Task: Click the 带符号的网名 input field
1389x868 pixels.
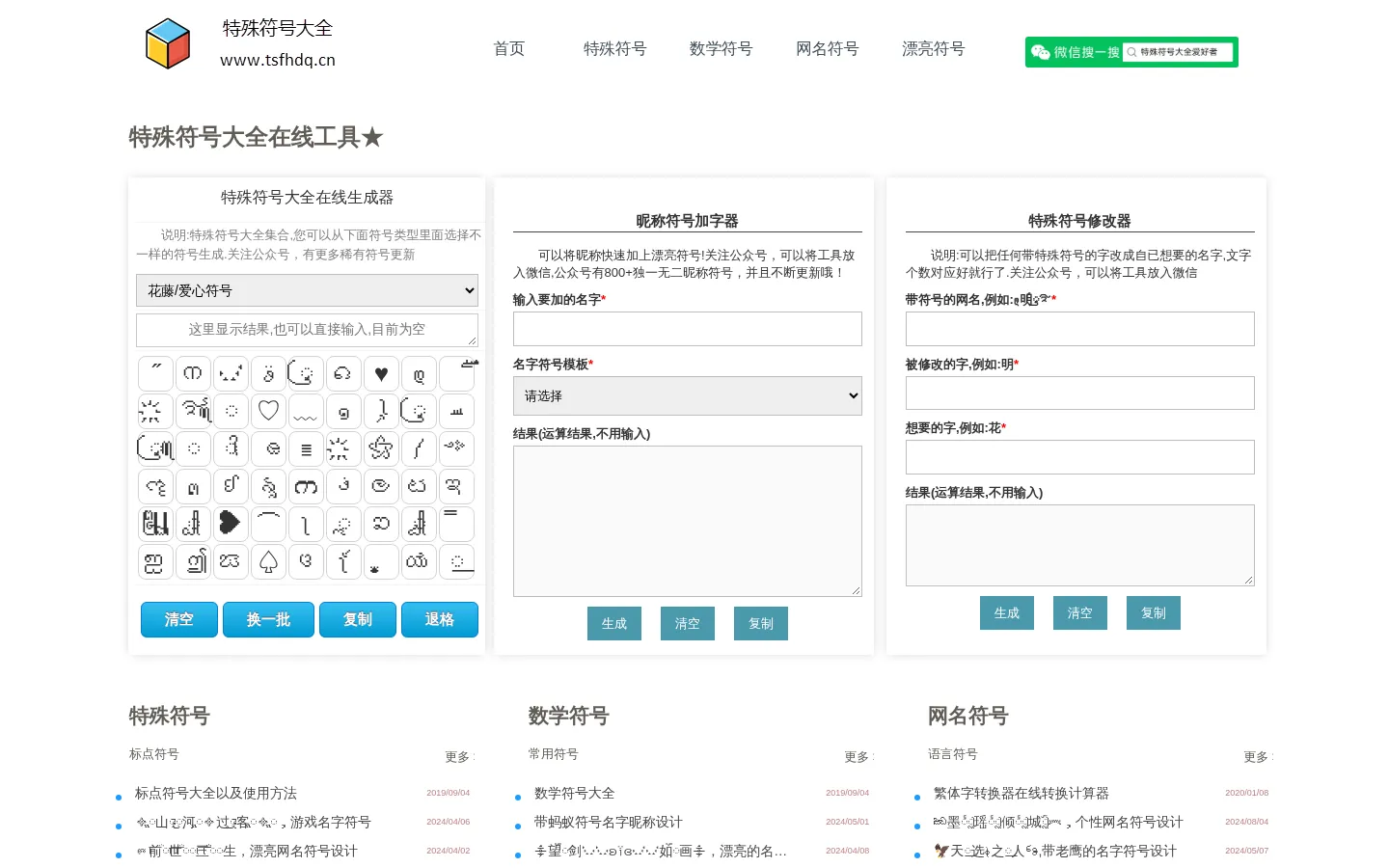Action: coord(1079,329)
